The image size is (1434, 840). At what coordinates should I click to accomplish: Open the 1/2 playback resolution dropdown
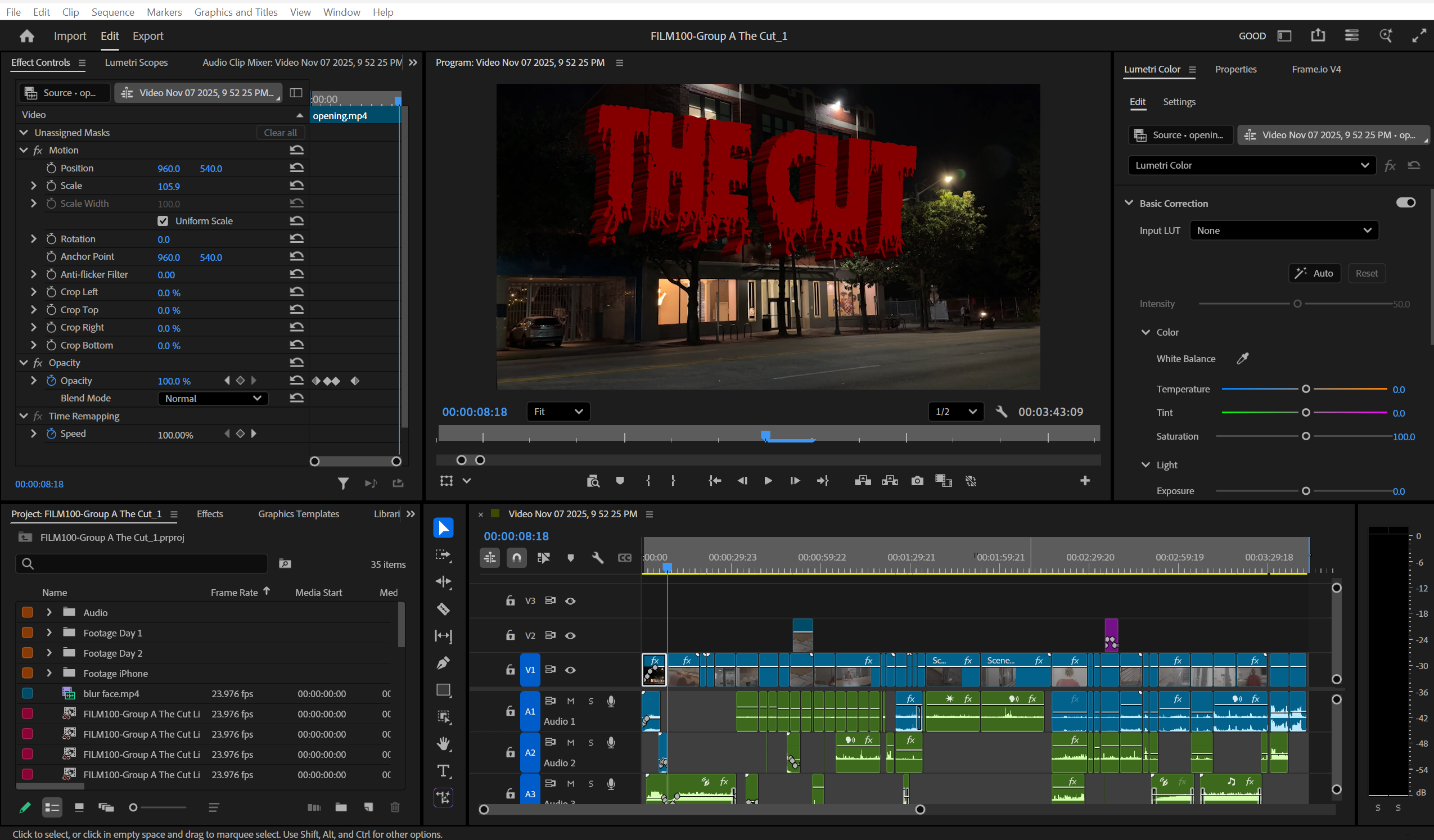(x=955, y=412)
